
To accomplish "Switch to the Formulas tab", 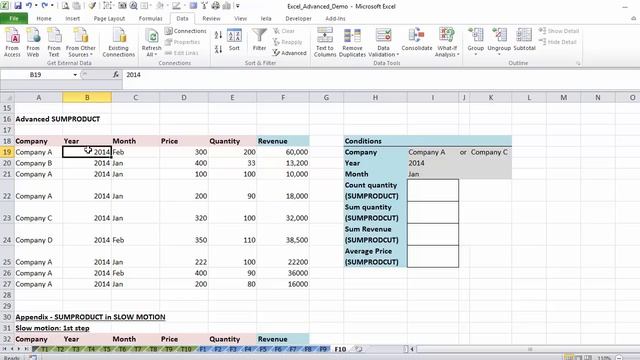I will point(150,18).
